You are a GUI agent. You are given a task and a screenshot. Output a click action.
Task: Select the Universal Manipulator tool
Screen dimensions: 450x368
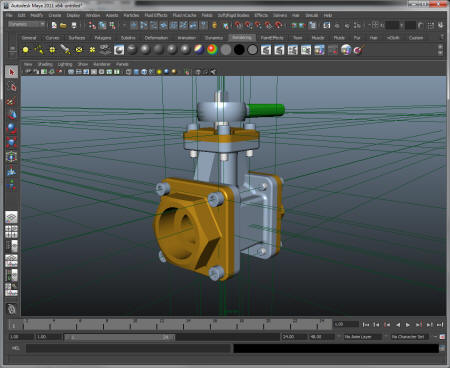click(x=12, y=157)
